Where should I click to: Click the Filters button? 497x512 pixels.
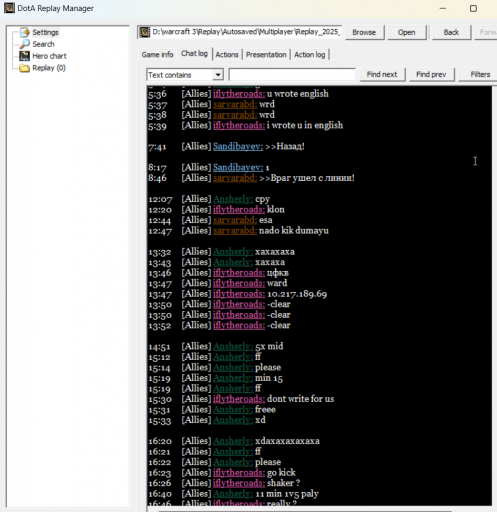click(x=480, y=74)
